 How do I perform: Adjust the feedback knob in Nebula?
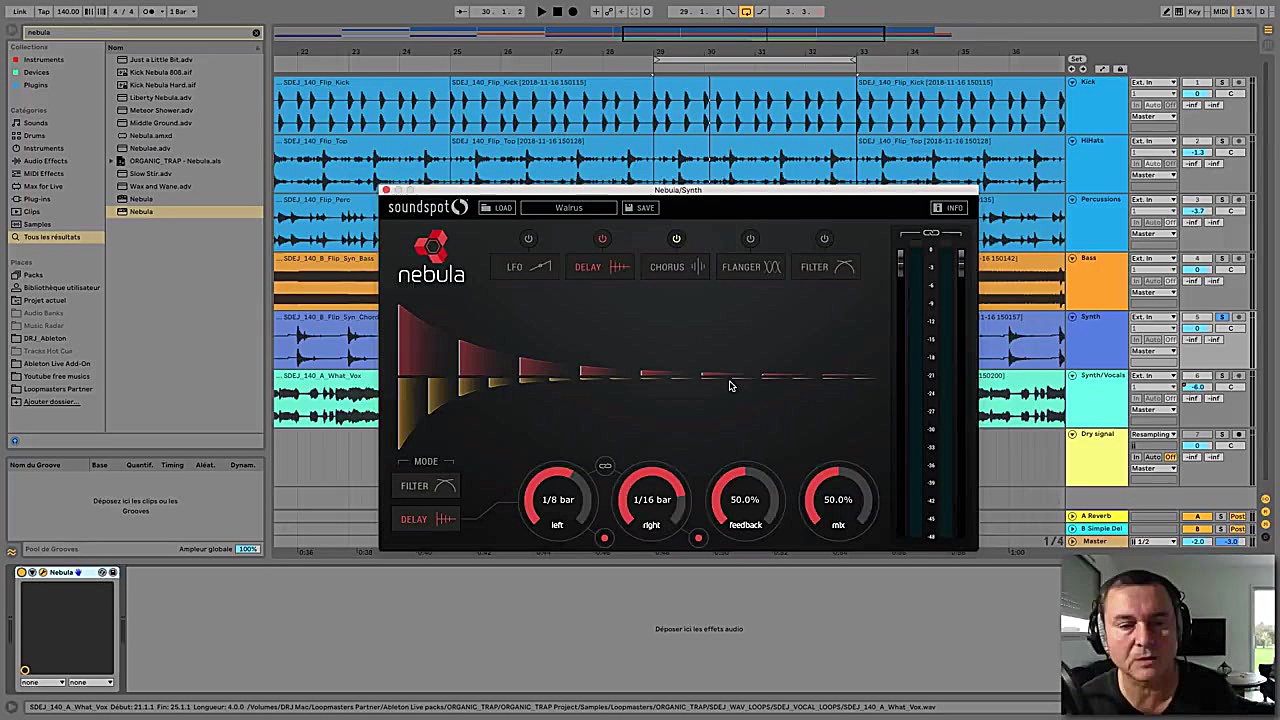tap(745, 499)
